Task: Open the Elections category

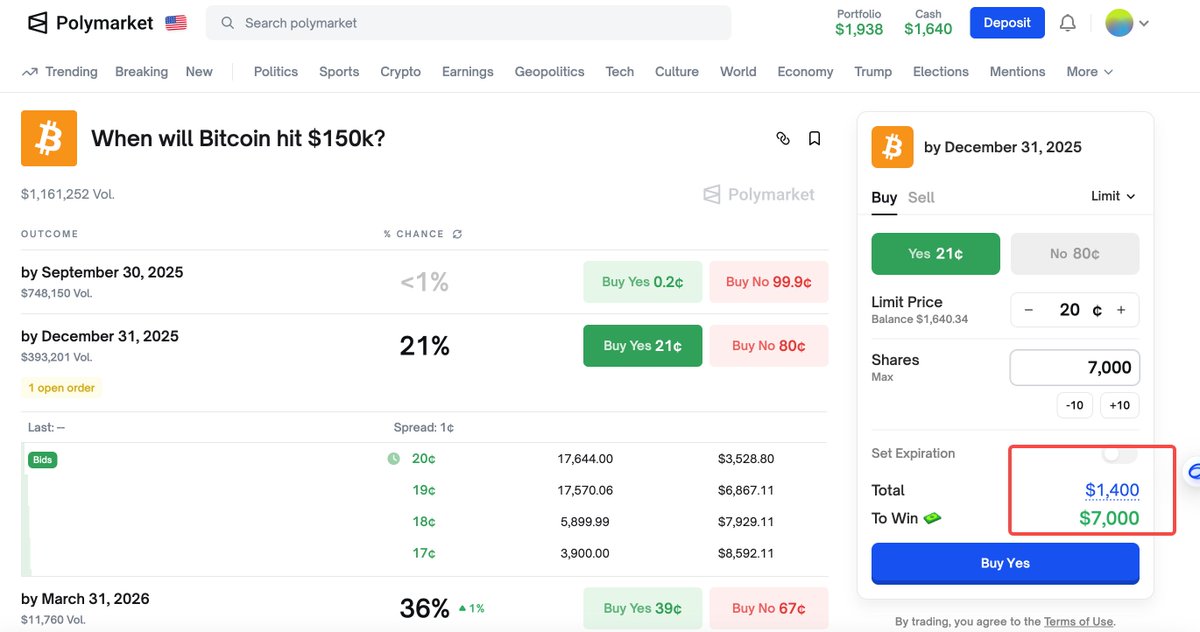Action: click(x=941, y=72)
